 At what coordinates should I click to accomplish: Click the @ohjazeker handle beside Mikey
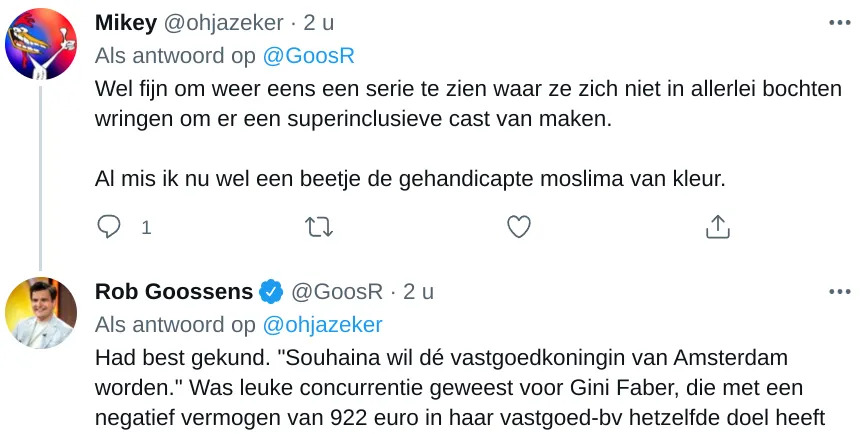pos(224,23)
